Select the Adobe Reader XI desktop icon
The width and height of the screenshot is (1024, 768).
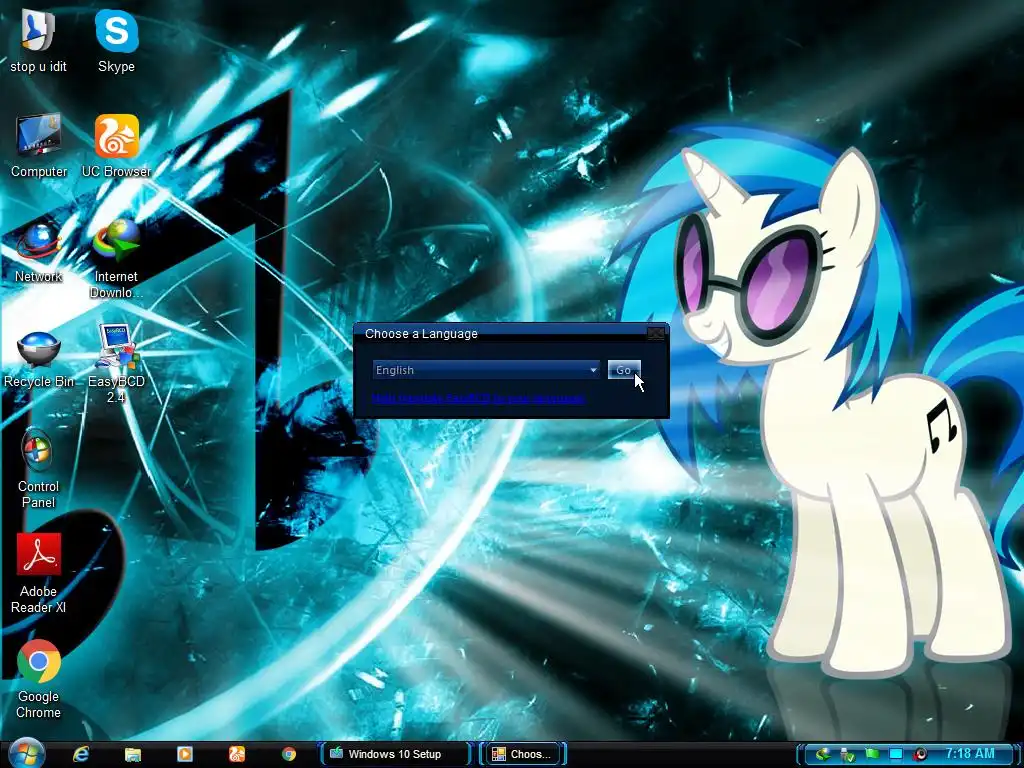point(39,573)
